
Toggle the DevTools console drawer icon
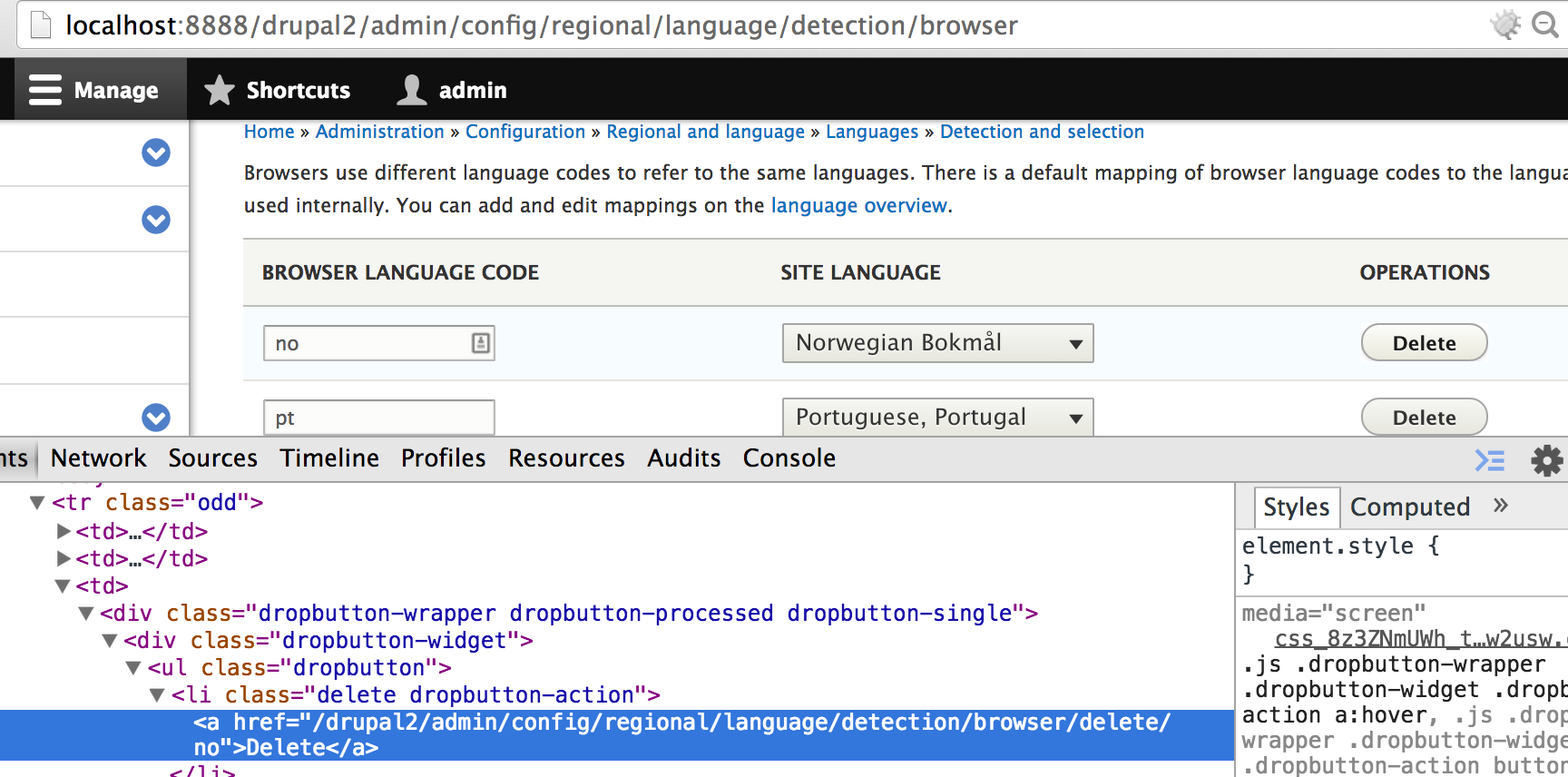pos(1489,460)
